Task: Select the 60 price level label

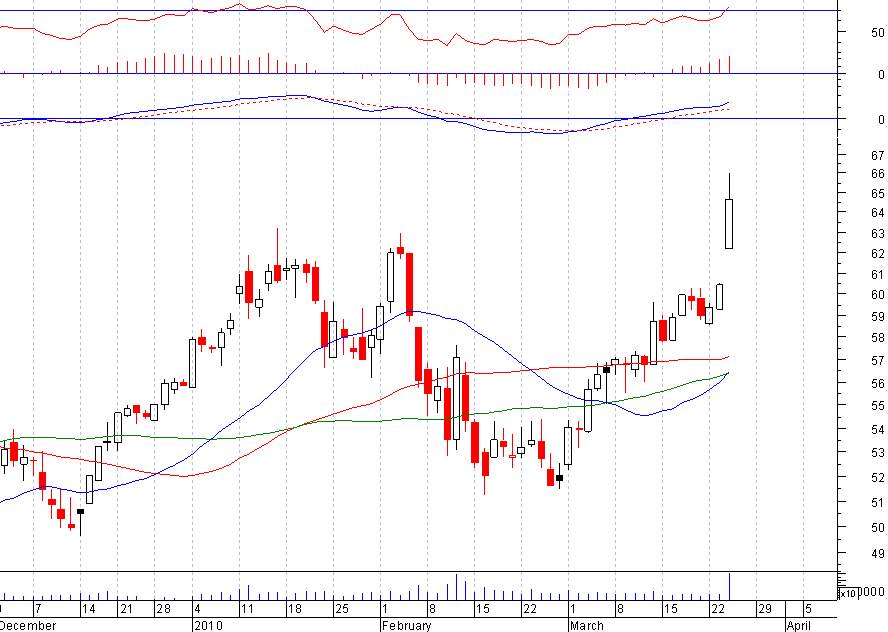Action: [877, 294]
